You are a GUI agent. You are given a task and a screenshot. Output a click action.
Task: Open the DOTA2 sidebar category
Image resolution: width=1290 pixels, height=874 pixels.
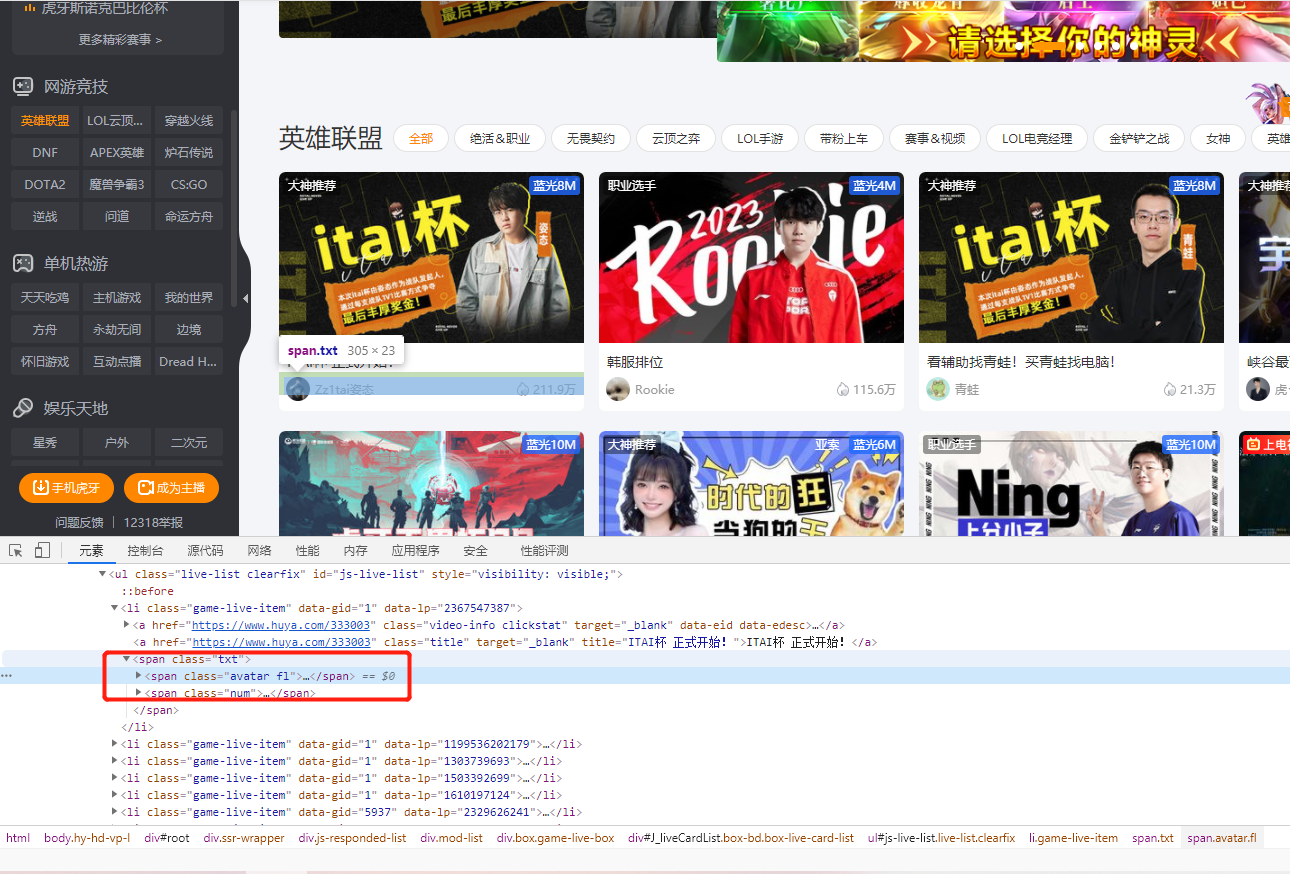pos(45,185)
